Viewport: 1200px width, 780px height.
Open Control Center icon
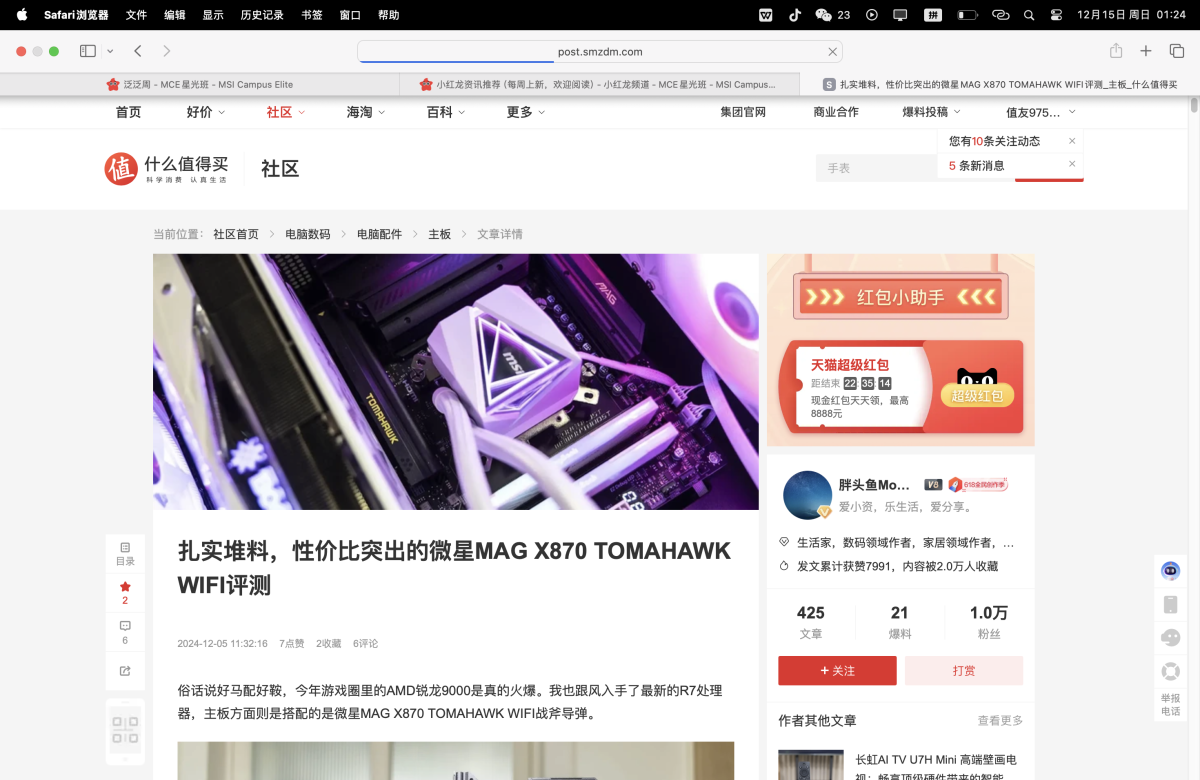1056,15
